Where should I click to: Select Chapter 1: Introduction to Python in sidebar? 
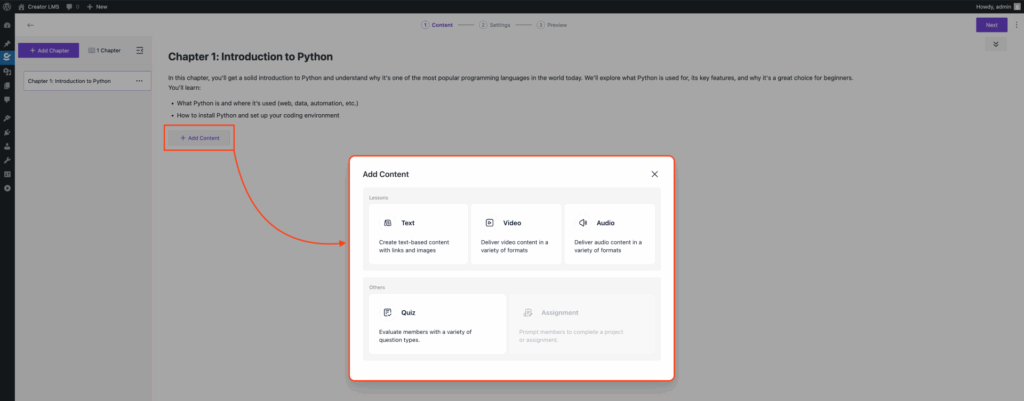(x=69, y=81)
